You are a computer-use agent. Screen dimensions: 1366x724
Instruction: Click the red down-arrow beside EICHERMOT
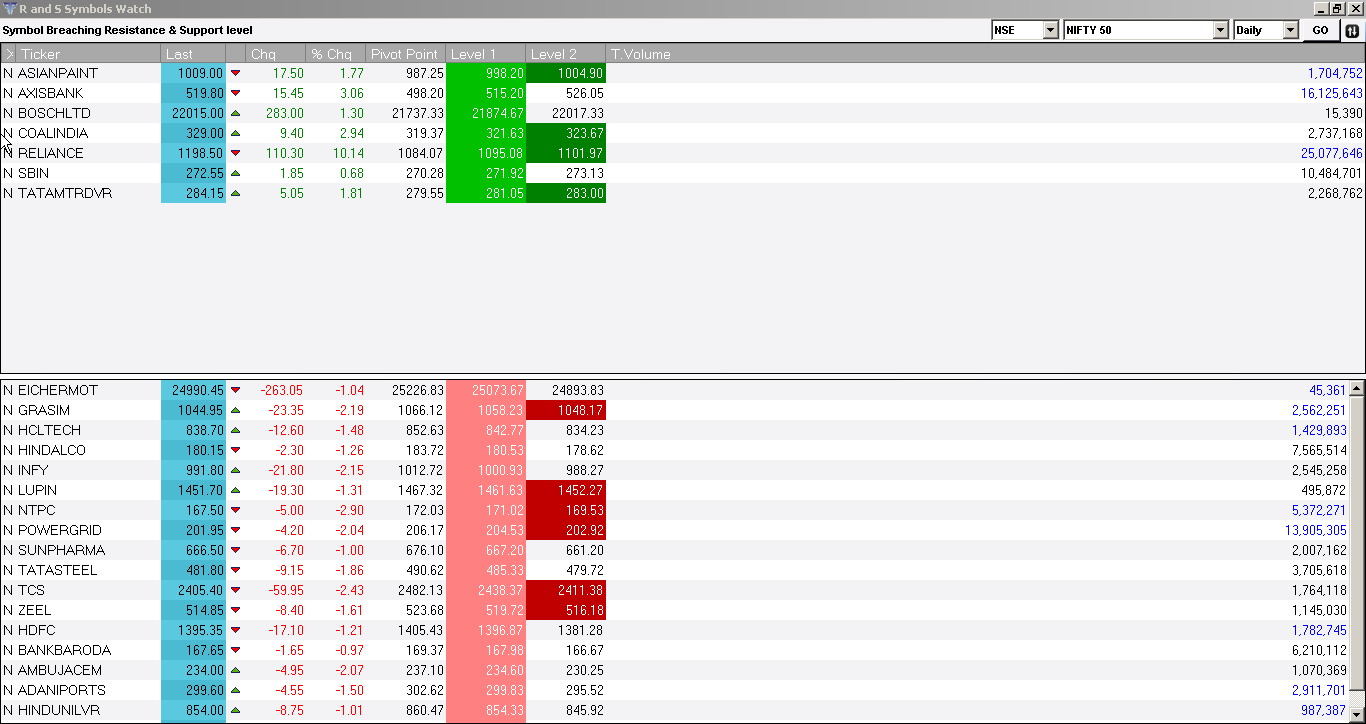point(235,390)
